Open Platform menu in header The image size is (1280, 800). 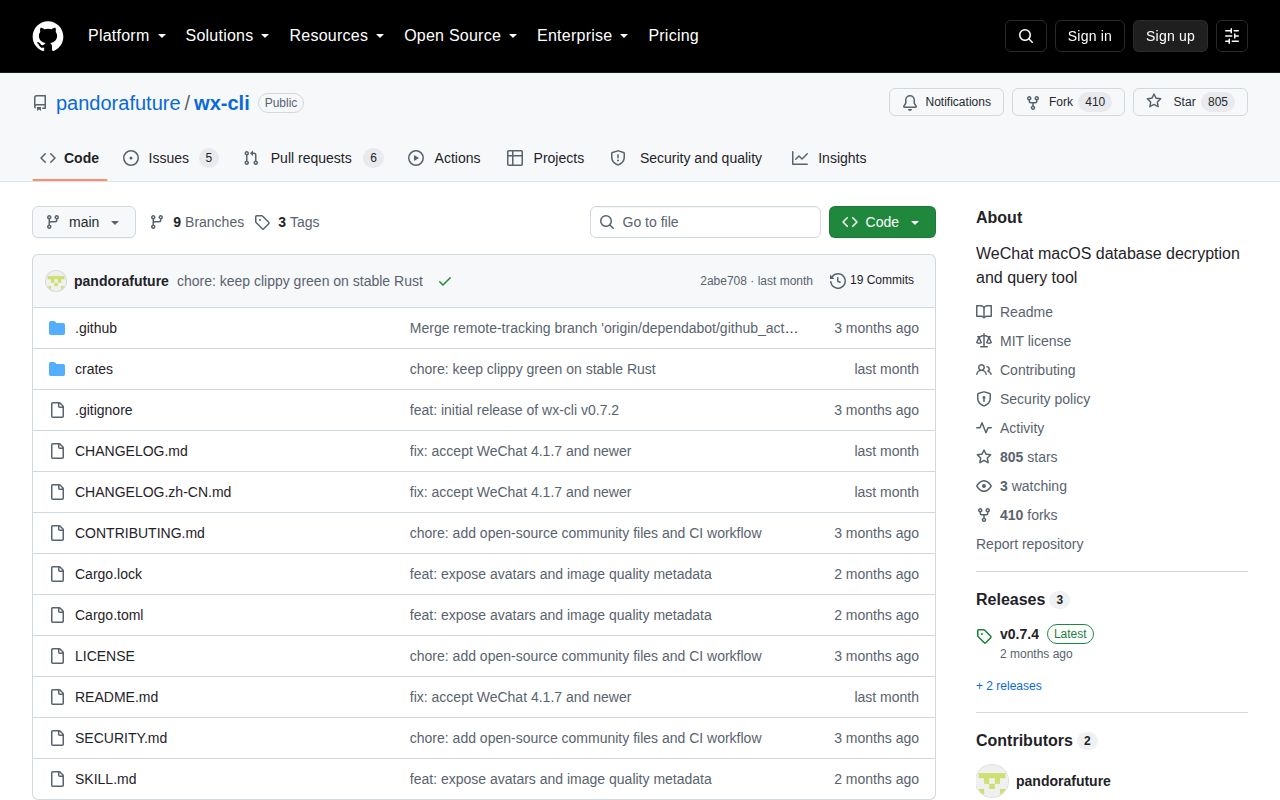(126, 36)
